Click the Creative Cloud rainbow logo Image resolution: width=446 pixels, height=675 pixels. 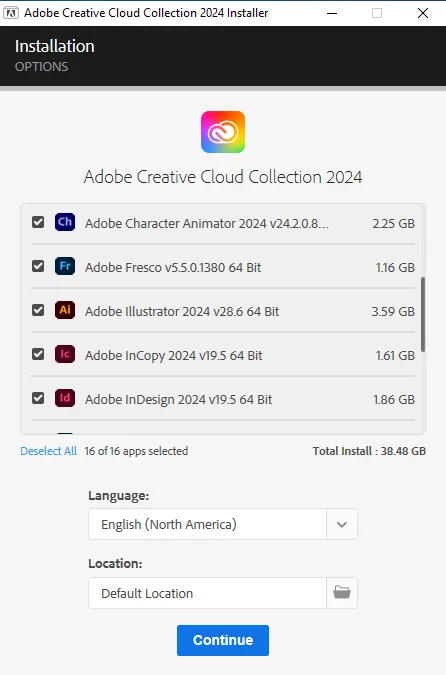(223, 132)
